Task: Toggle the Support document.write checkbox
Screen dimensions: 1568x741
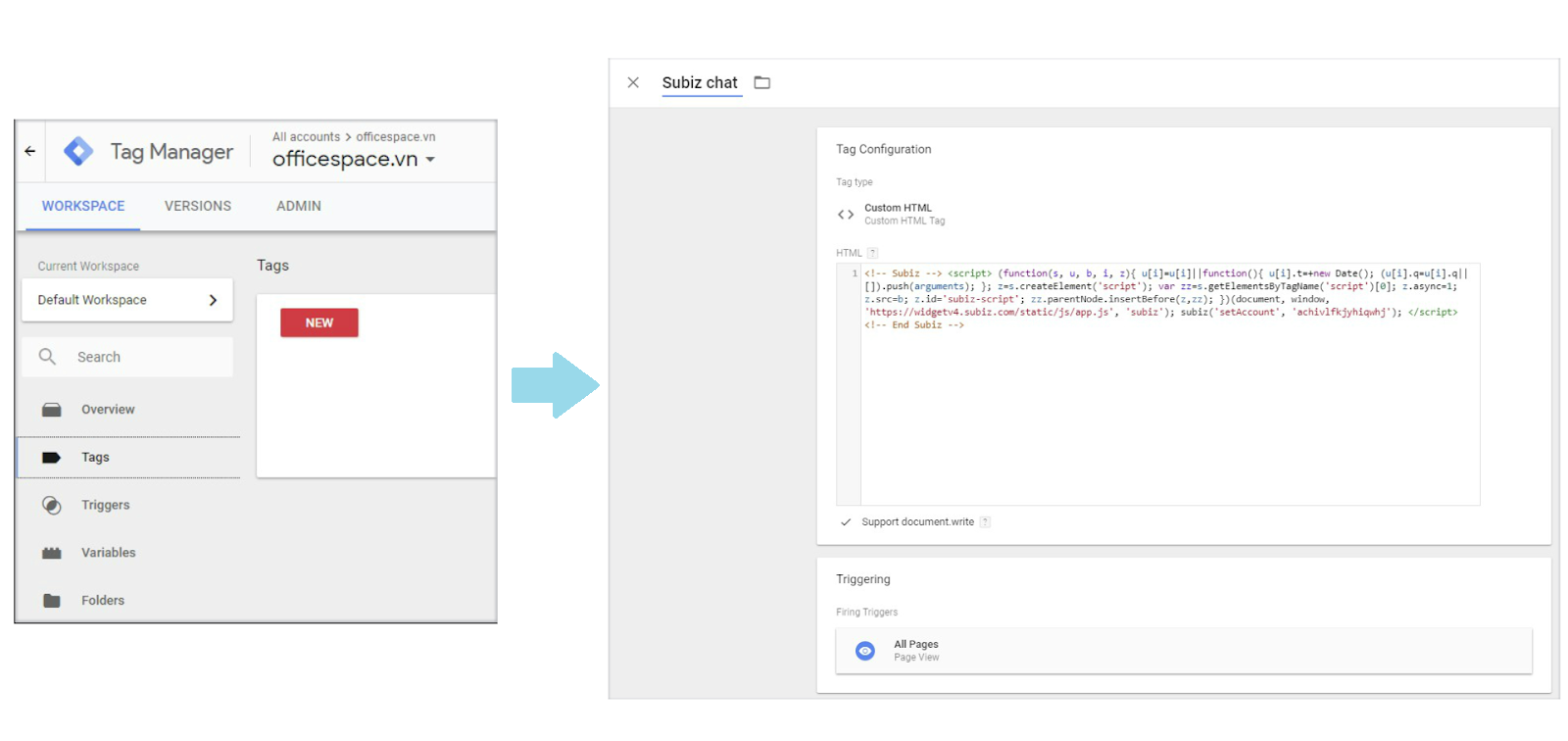Action: [846, 522]
